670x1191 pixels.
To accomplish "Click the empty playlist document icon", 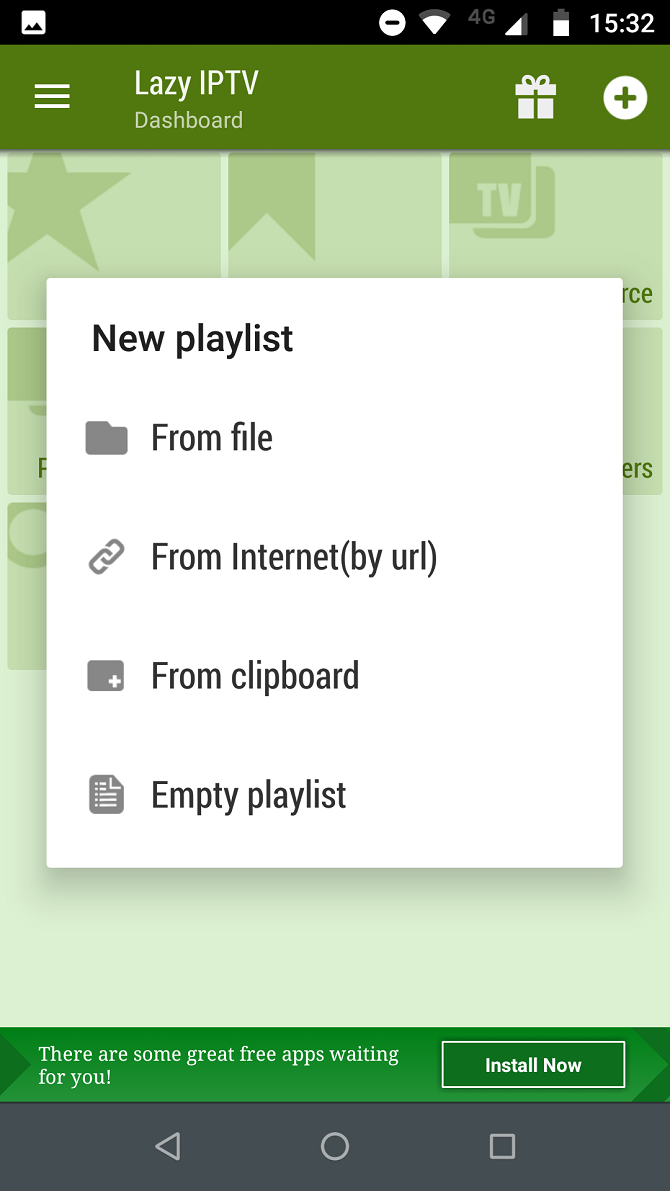I will click(x=106, y=795).
